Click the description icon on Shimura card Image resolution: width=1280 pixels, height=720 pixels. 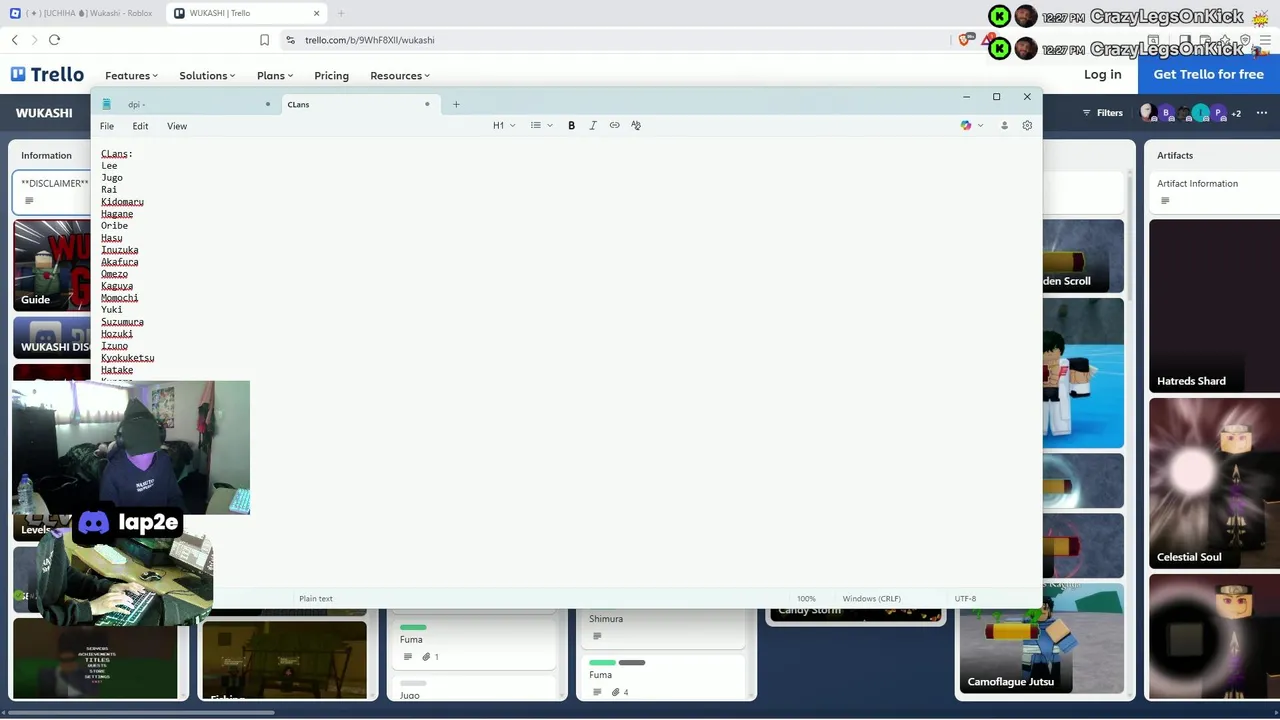[597, 636]
